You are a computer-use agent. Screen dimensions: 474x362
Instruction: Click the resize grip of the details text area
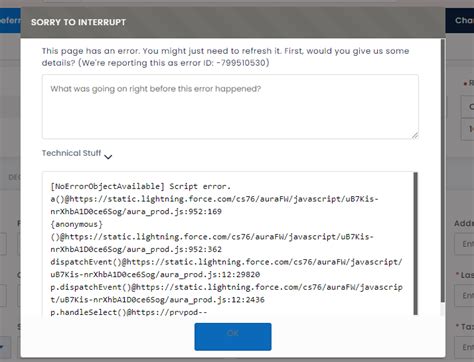(x=415, y=135)
